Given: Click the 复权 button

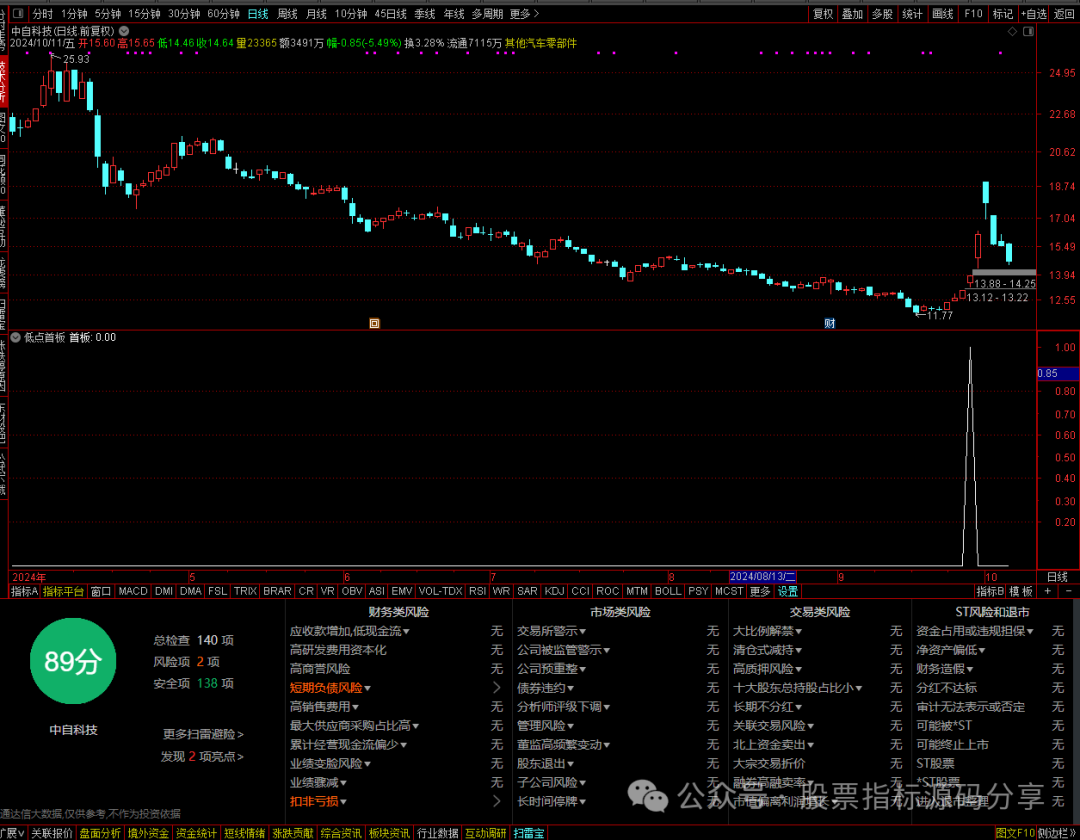Looking at the screenshot, I should point(822,14).
